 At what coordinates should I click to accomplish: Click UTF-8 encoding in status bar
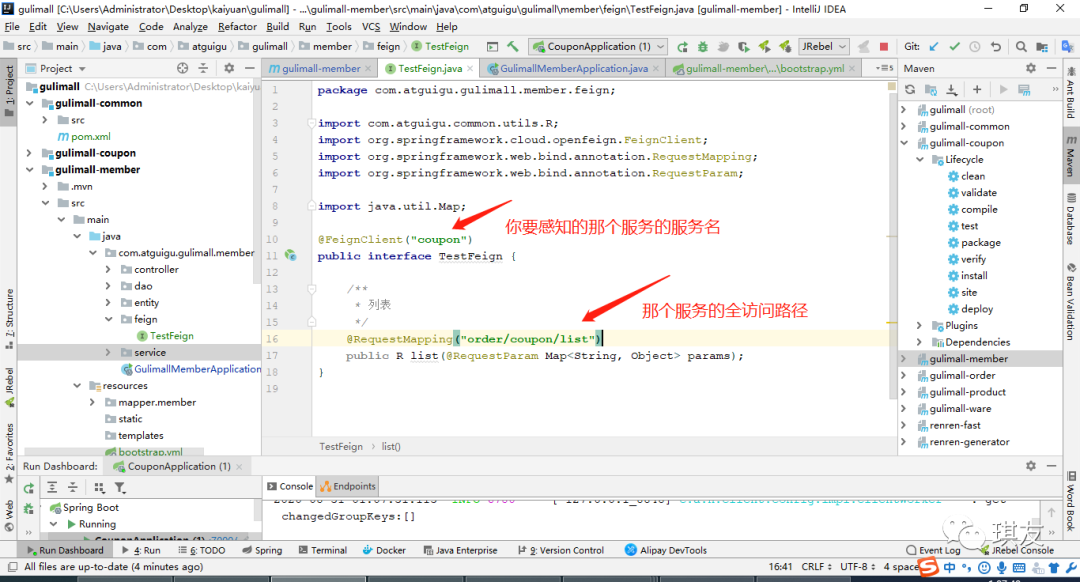coord(858,567)
